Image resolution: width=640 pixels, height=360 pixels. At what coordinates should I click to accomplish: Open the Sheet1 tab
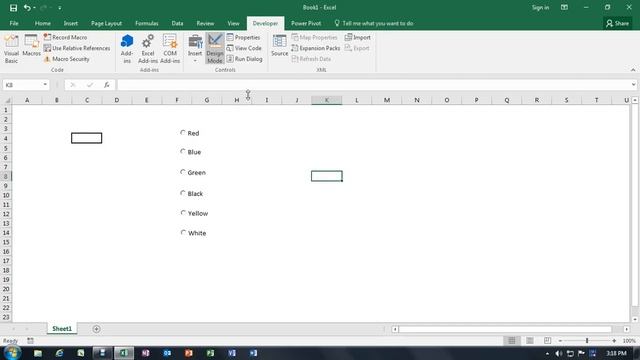point(62,329)
